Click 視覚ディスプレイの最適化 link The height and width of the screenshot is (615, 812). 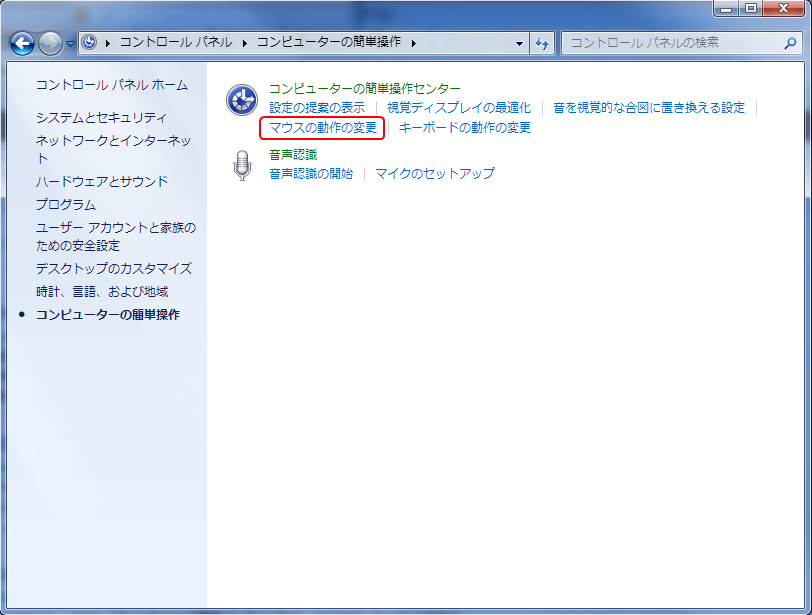[x=459, y=108]
